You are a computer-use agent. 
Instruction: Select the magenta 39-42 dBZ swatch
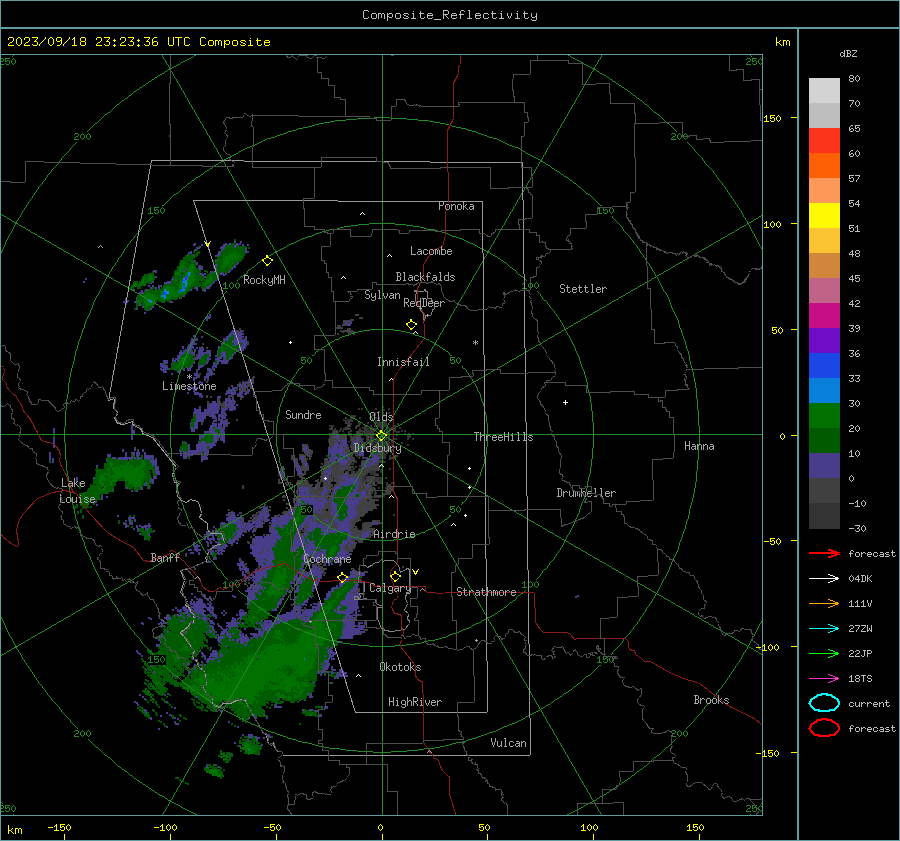click(824, 316)
